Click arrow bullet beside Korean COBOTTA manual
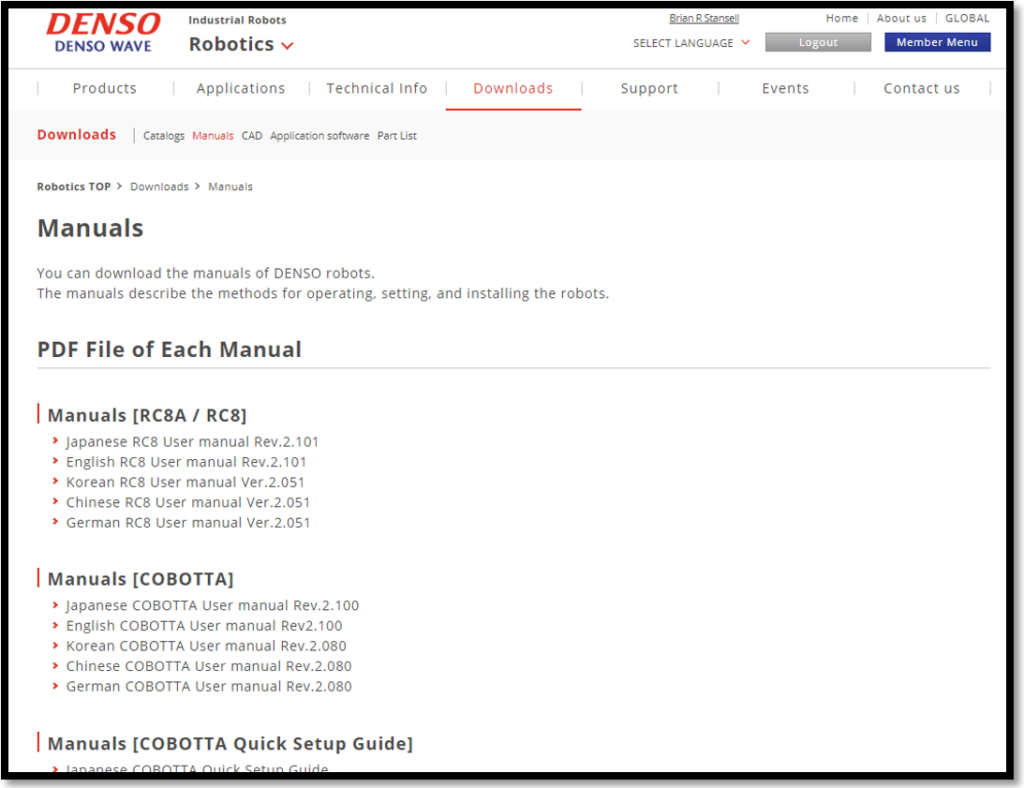This screenshot has width=1024, height=788. [x=56, y=646]
